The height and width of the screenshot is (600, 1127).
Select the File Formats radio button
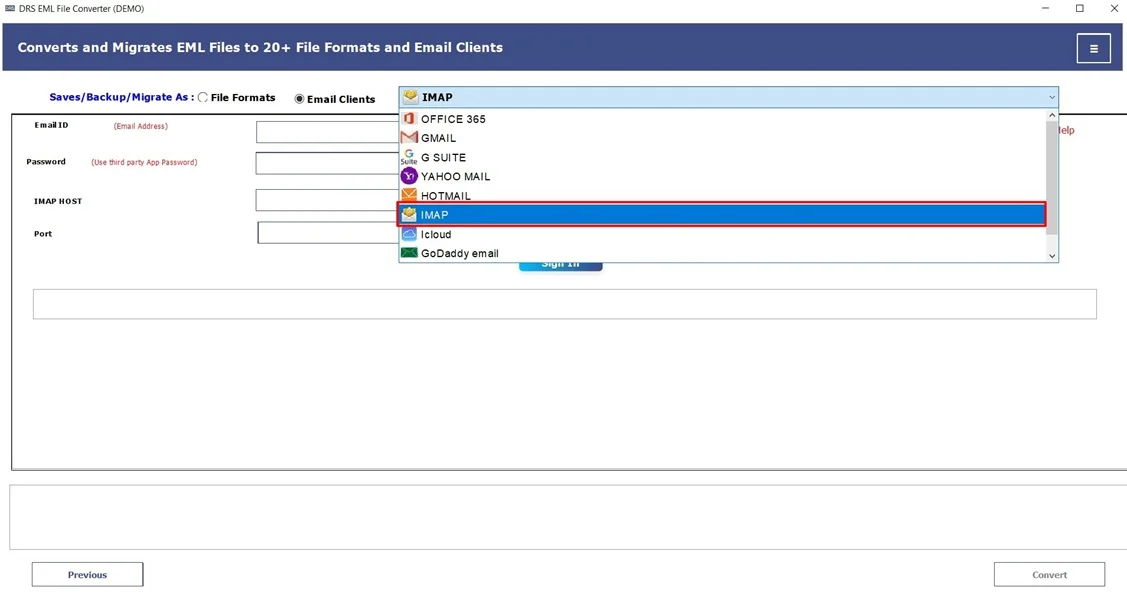(x=203, y=98)
